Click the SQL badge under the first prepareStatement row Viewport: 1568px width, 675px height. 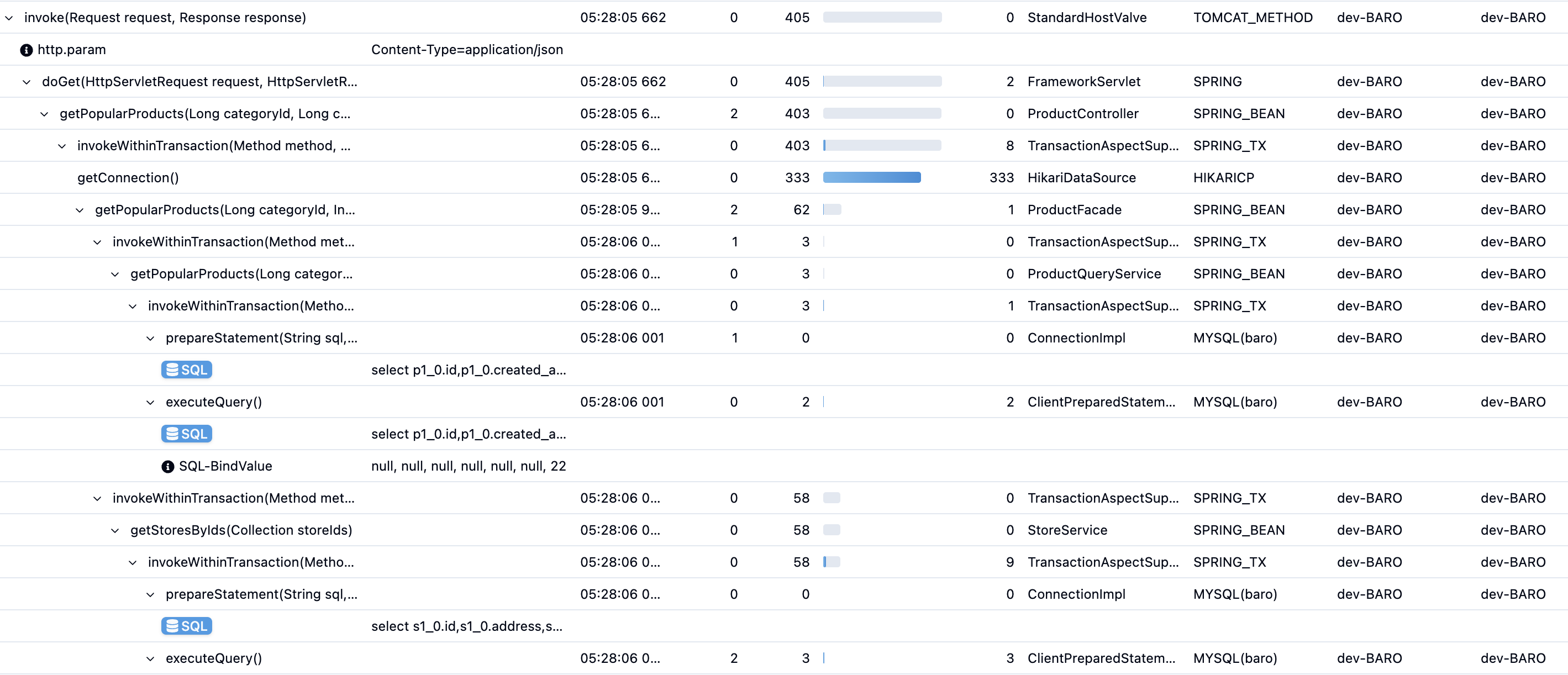(x=186, y=370)
